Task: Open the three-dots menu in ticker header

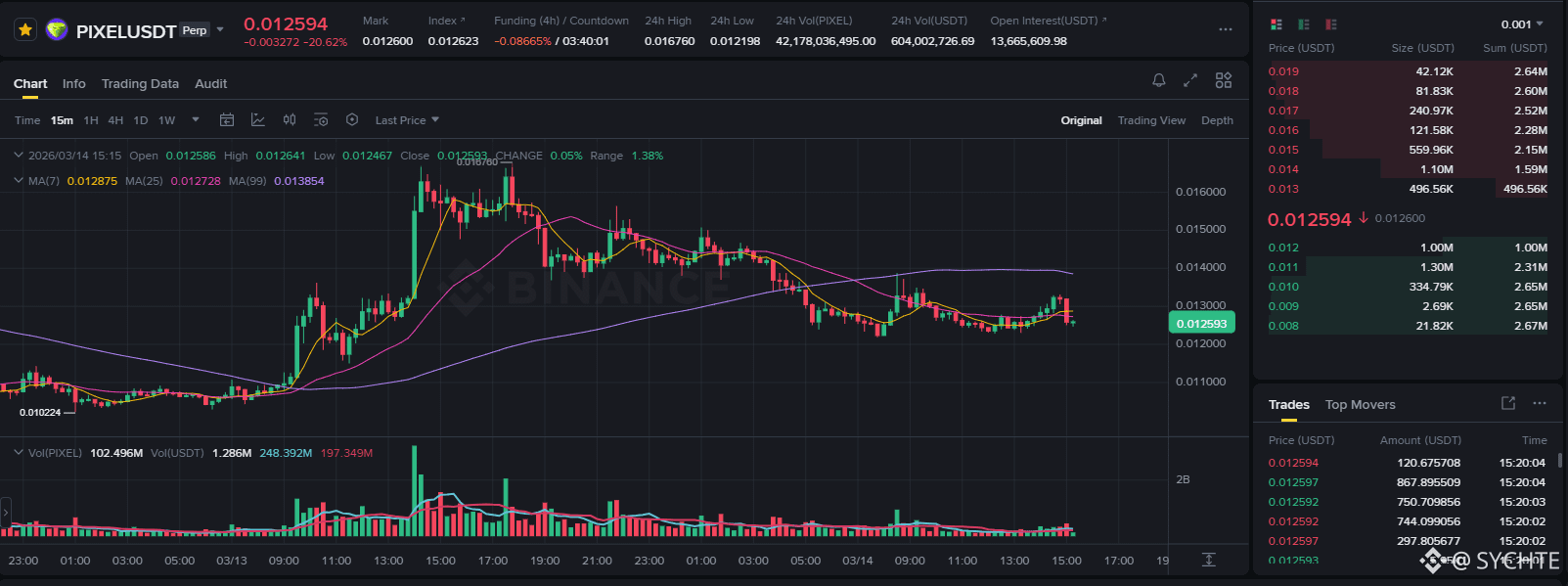Action: (1226, 29)
